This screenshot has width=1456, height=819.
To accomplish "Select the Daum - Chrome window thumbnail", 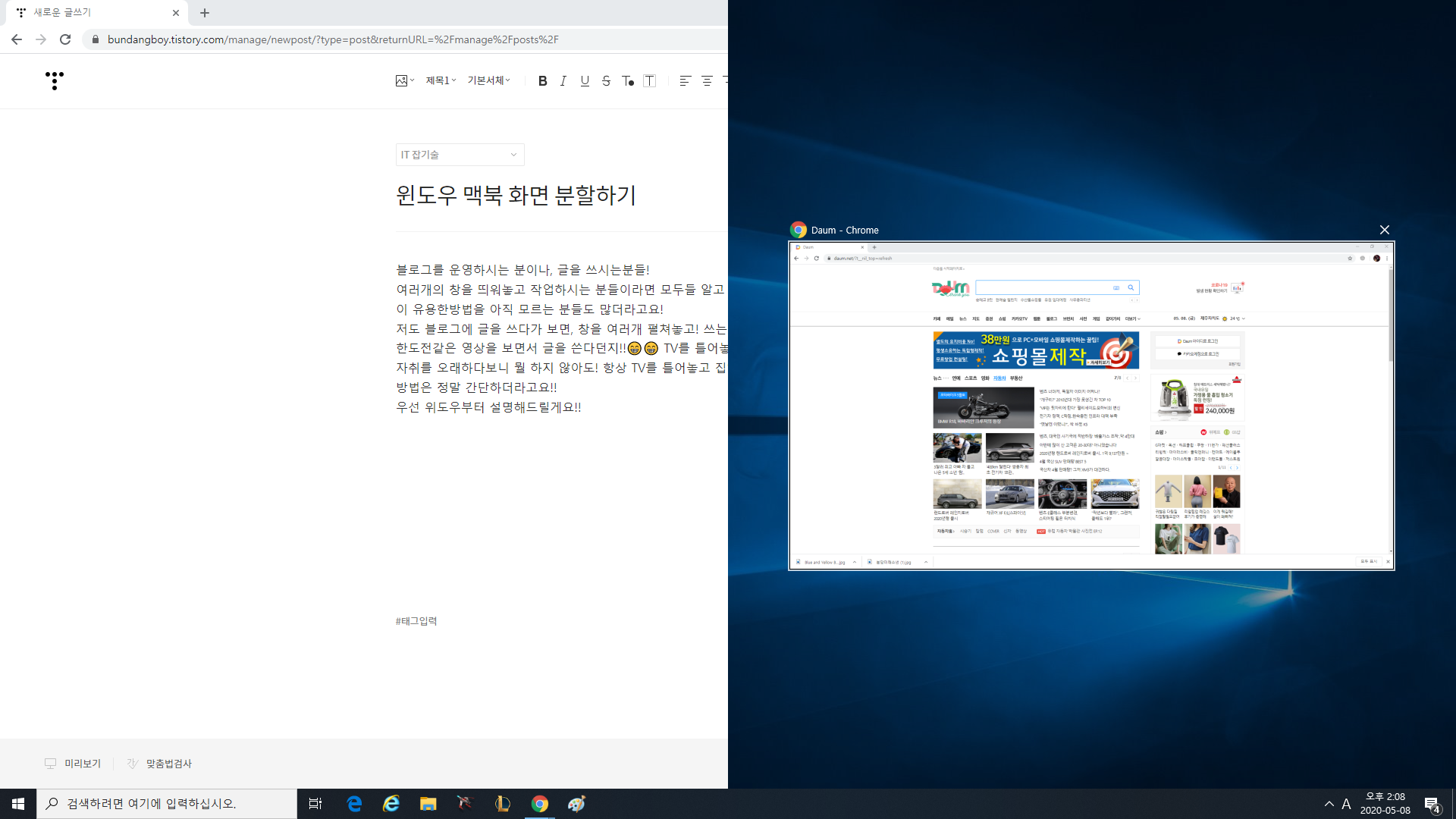I will 1090,406.
